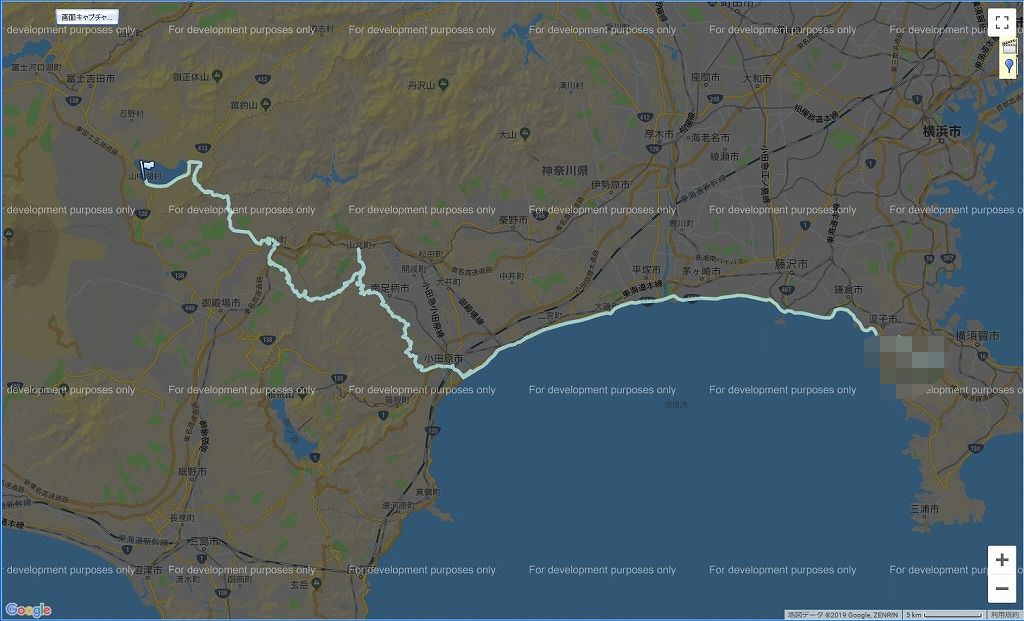
Task: Open the 利用規約 terms link
Action: [1006, 614]
